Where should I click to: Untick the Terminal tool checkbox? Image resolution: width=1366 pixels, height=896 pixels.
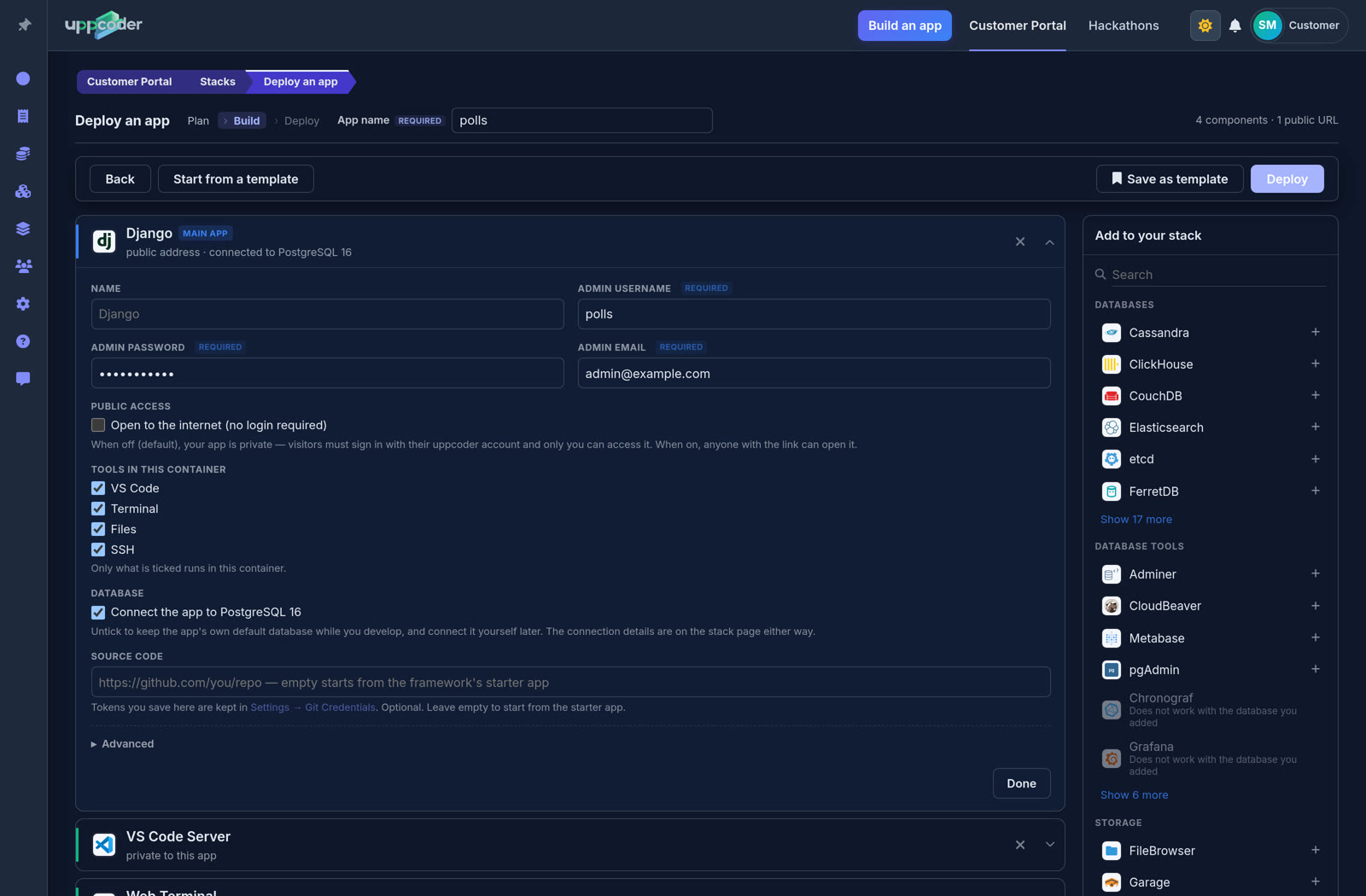pos(98,509)
